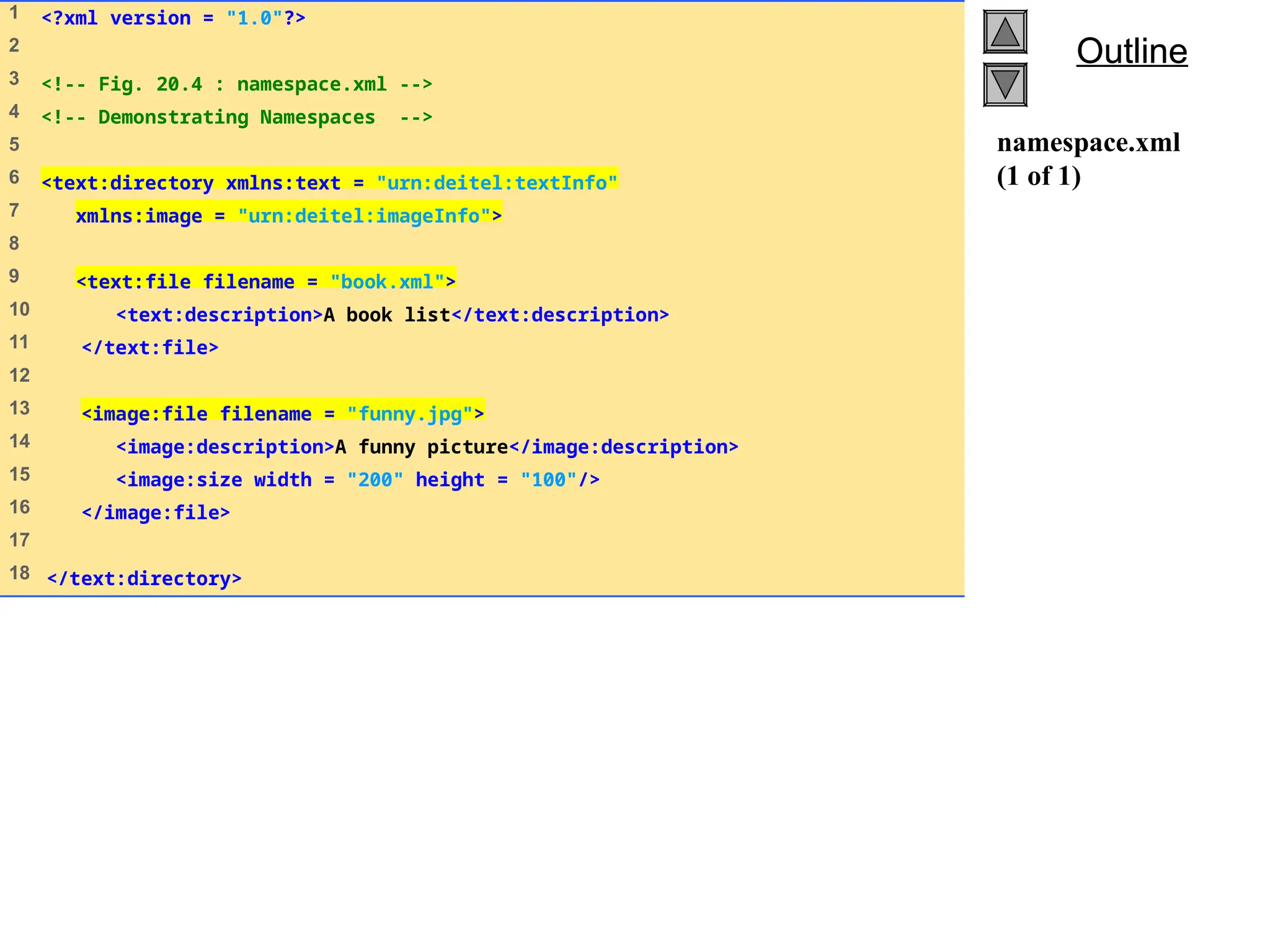Click the "1.0" version value
This screenshot has height=952, width=1270.
(x=254, y=18)
